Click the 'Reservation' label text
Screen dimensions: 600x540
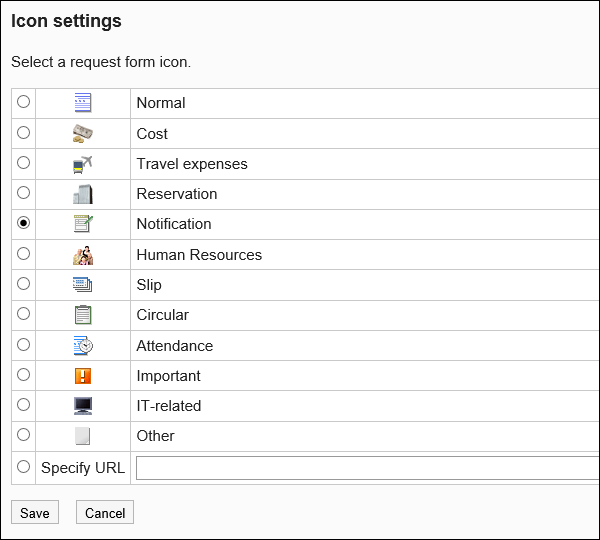[177, 194]
